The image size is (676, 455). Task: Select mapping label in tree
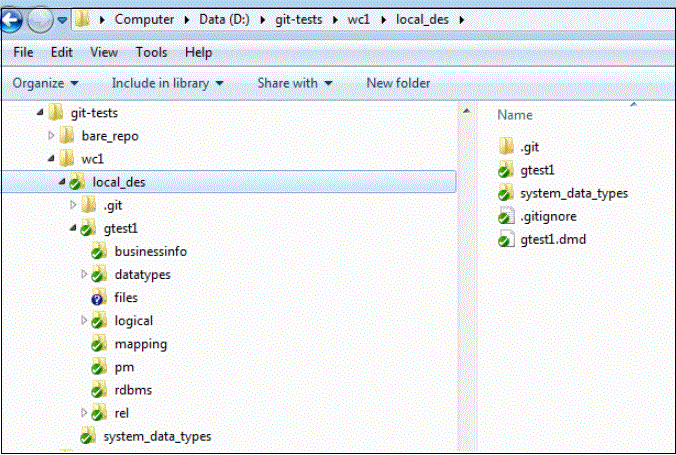coord(141,344)
